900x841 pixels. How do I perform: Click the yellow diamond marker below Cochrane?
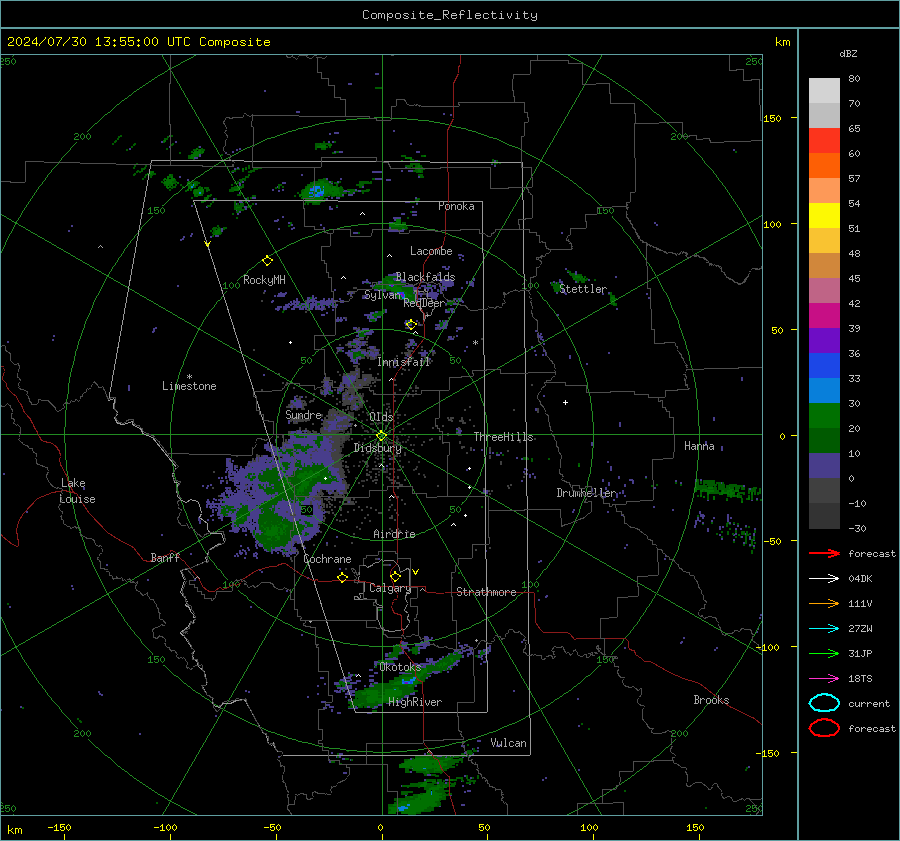(342, 577)
